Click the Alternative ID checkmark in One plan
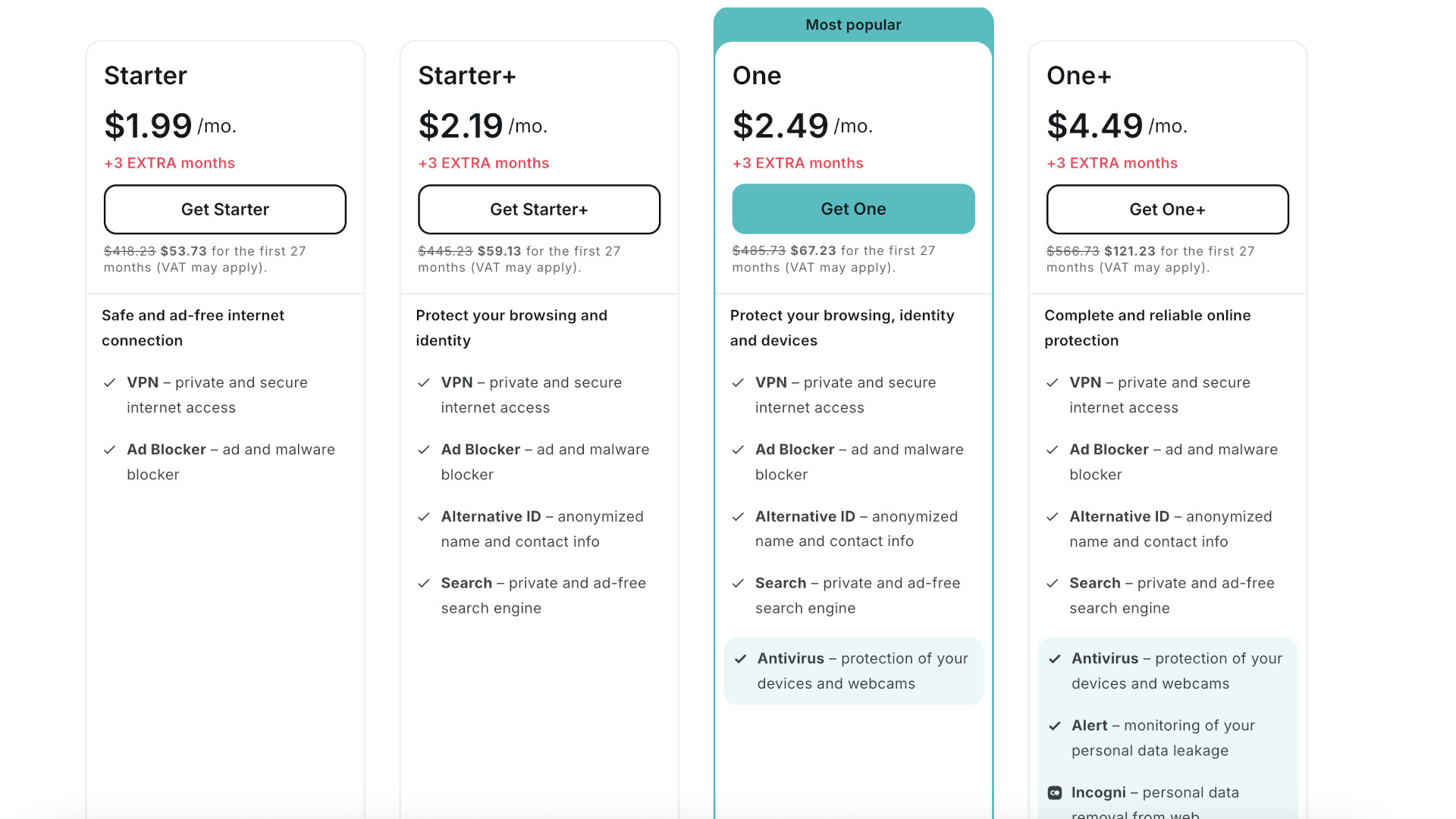This screenshot has height=819, width=1456. tap(738, 516)
